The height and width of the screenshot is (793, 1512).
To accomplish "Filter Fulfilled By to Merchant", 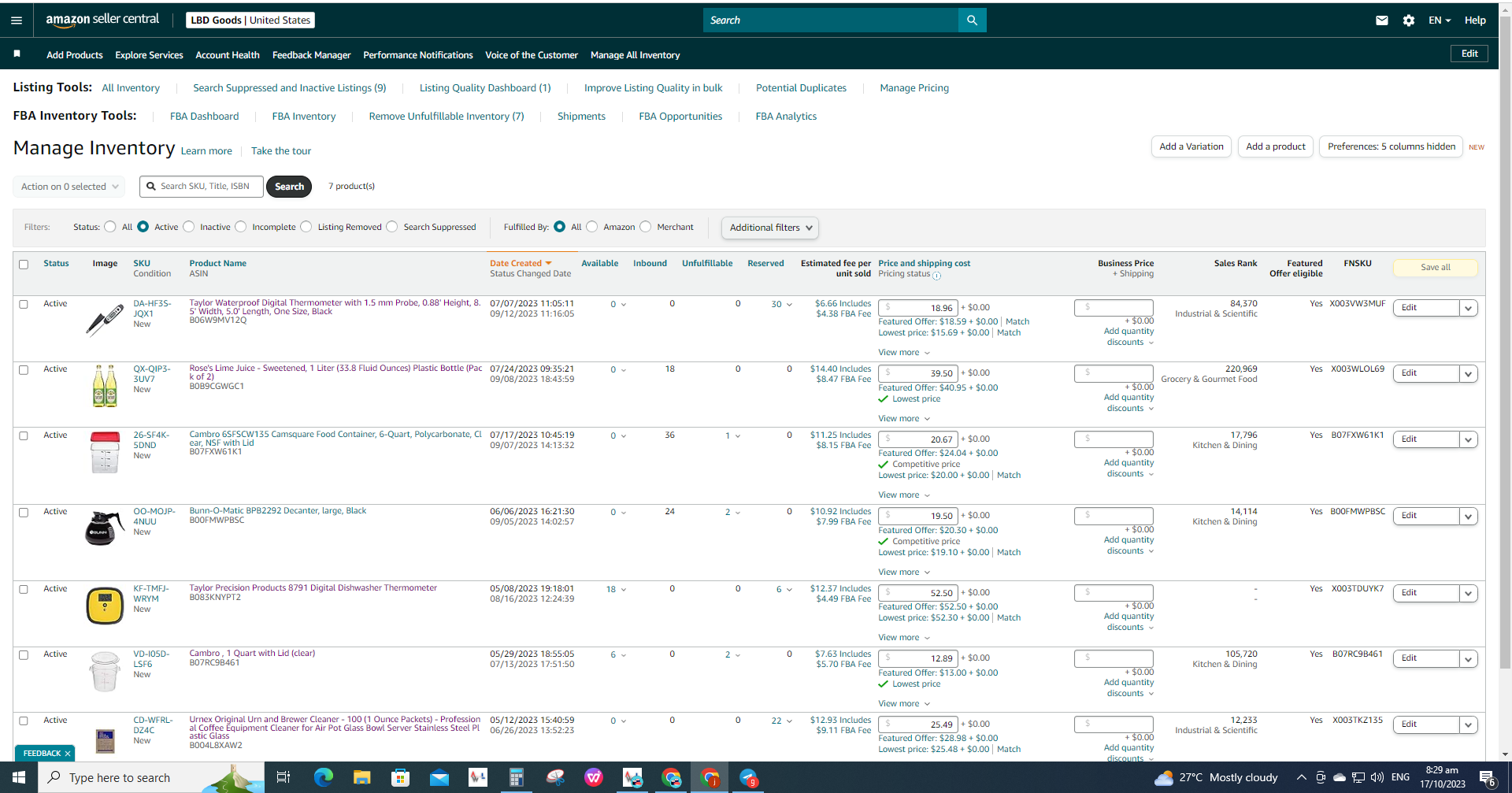I will 646,227.
